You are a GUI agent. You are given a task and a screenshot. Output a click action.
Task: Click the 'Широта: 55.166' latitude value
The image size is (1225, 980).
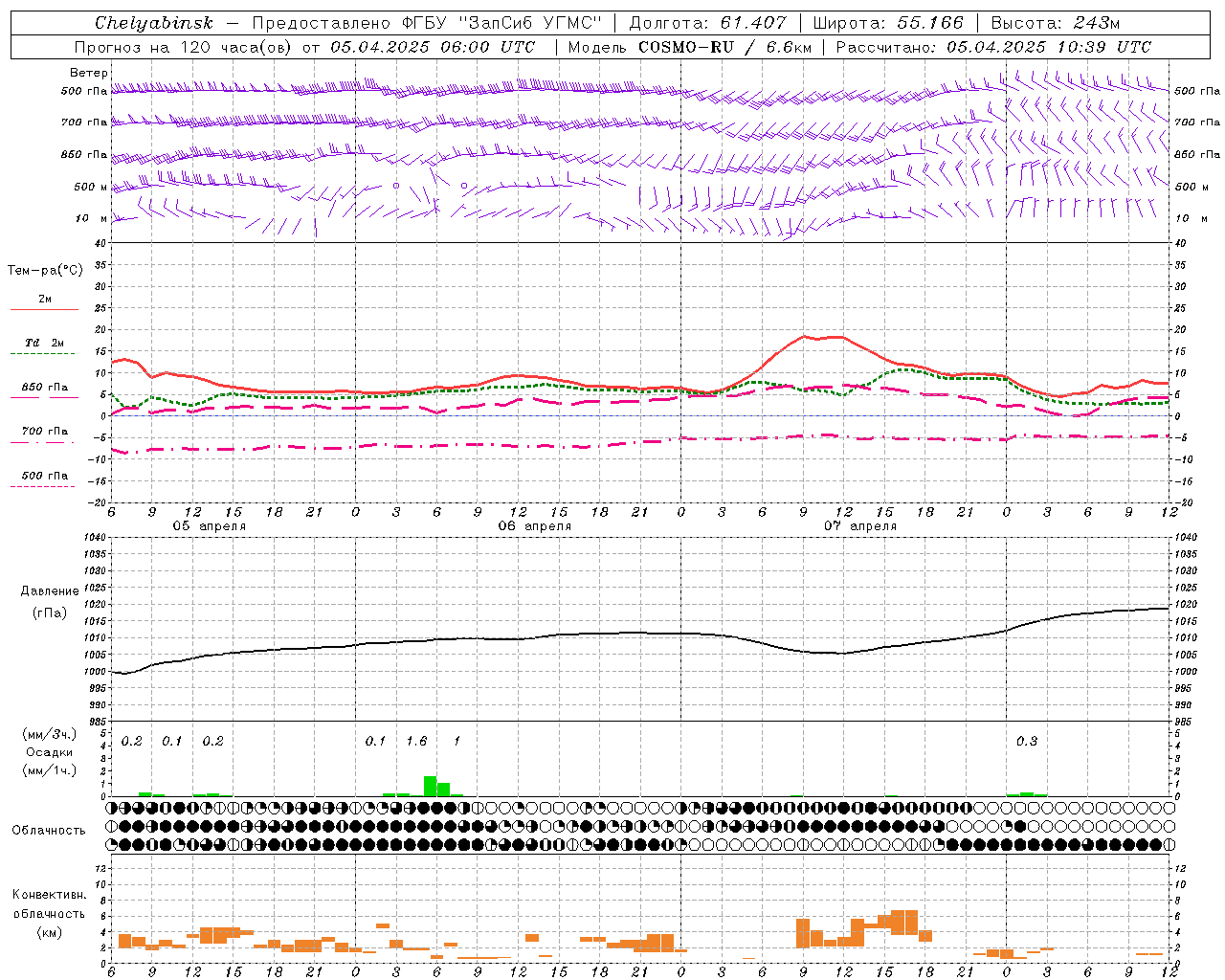coord(888,23)
